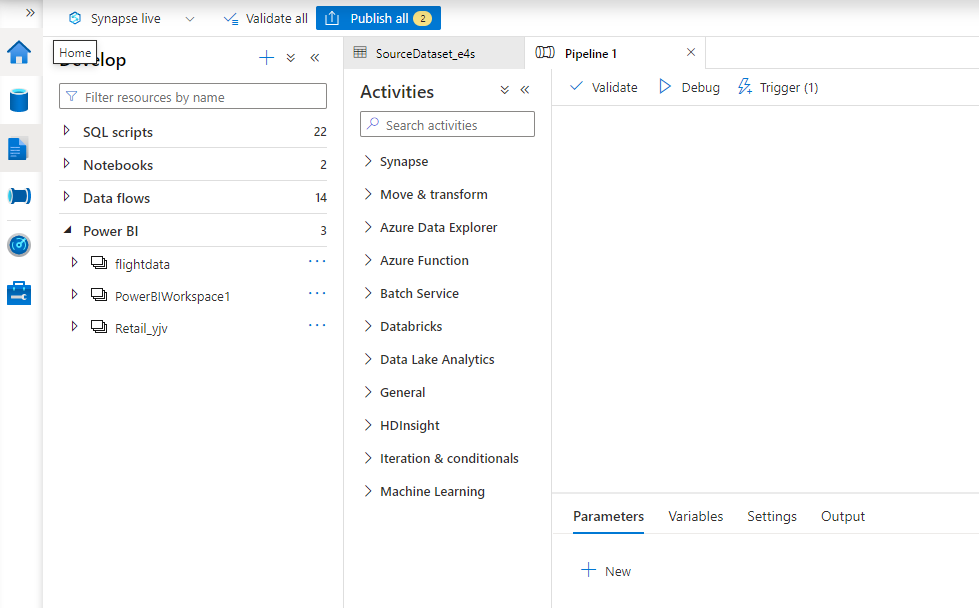Click Validate all
Screen dimensions: 979x608
pyautogui.click(x=265, y=19)
